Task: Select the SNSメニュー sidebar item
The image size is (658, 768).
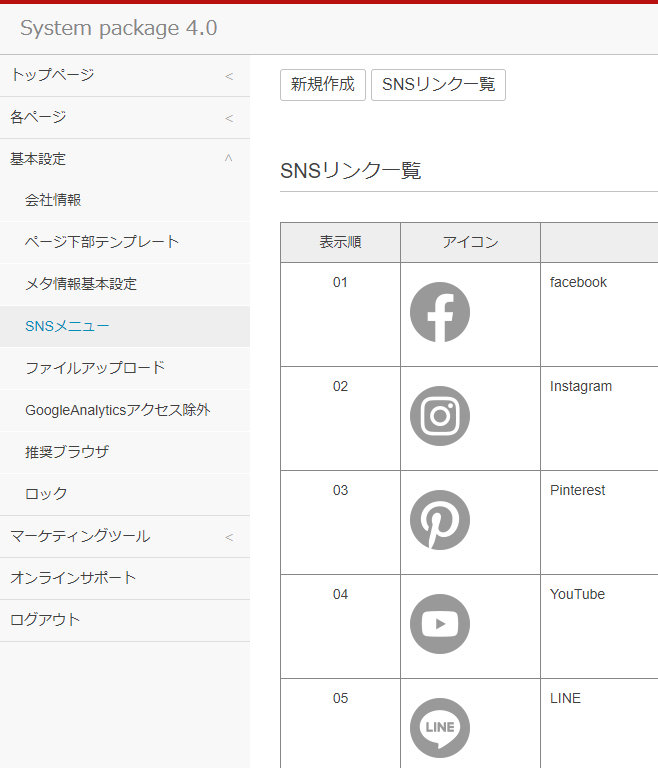Action: coord(124,326)
